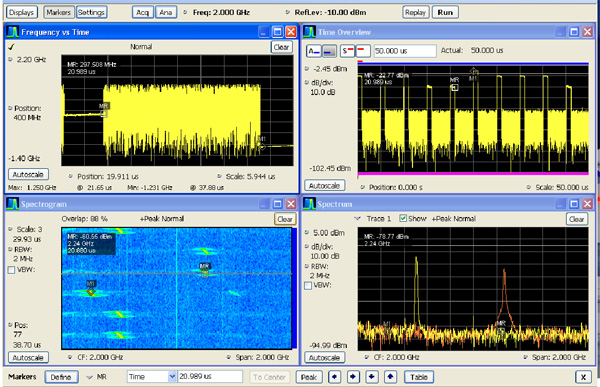Click the marker right arrow button
The image size is (600, 387).
click(353, 377)
